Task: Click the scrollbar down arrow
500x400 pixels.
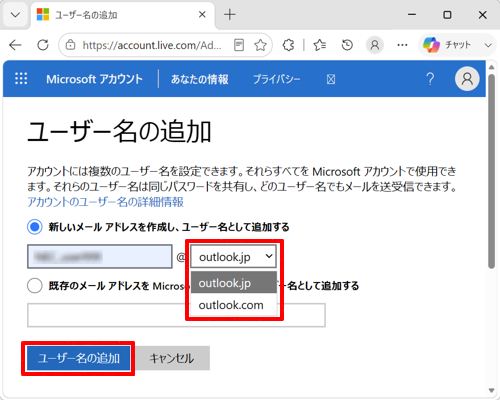Action: pos(491,390)
